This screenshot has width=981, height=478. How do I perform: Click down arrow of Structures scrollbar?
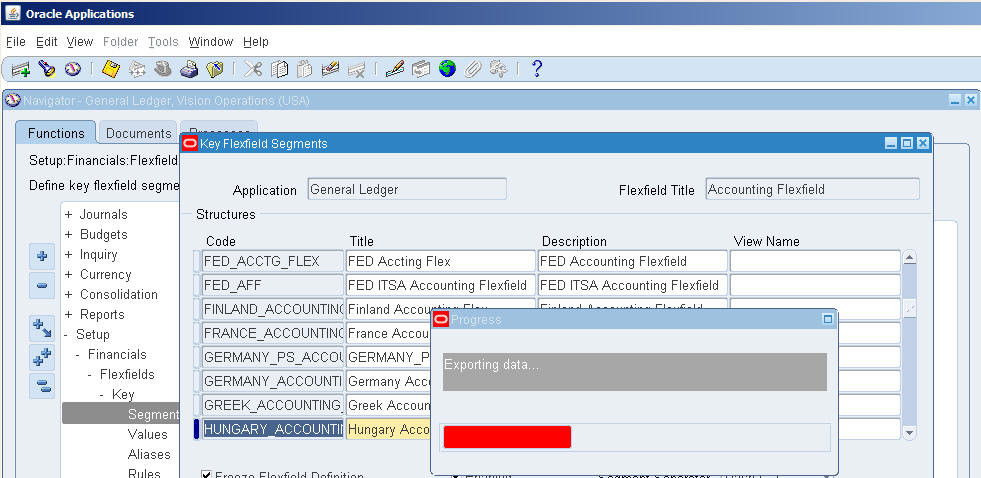pyautogui.click(x=910, y=432)
